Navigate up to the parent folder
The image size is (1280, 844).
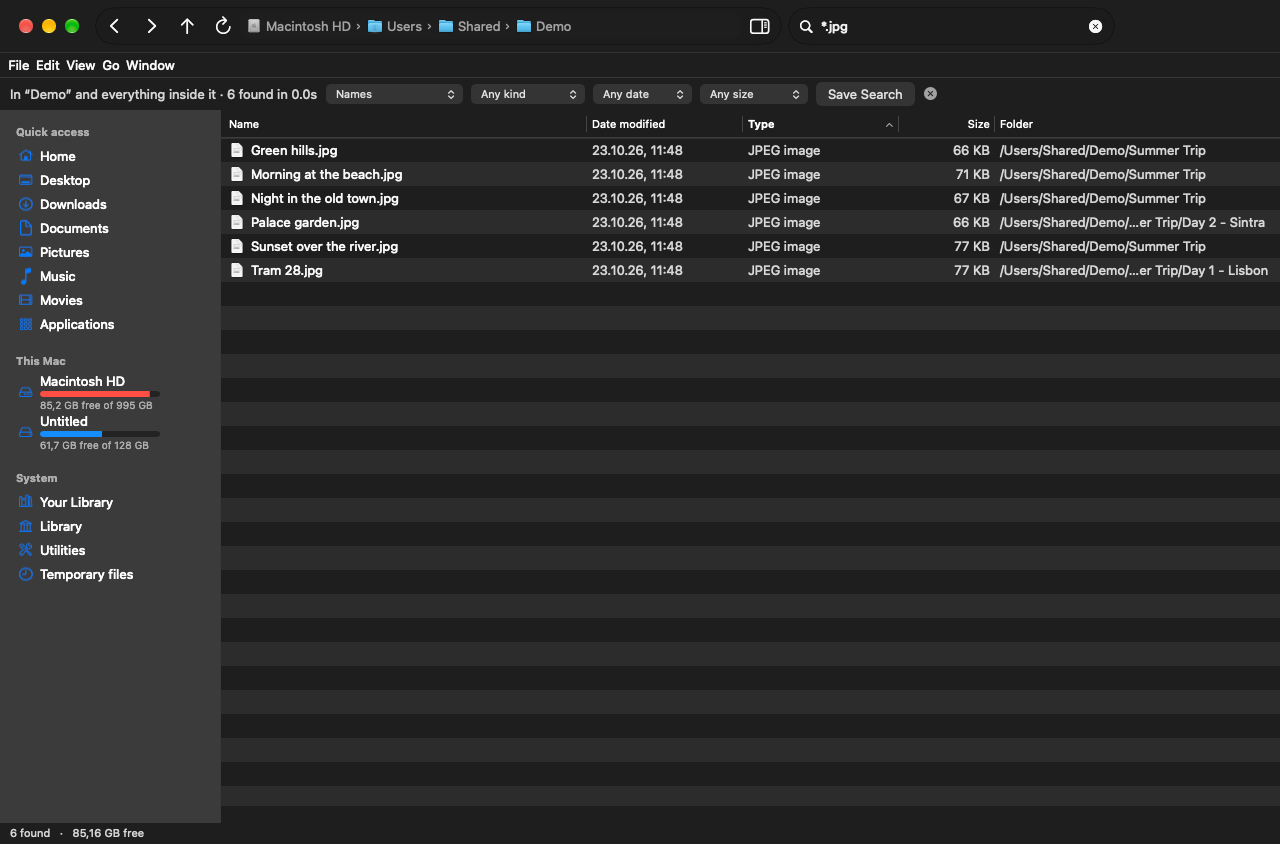point(187,27)
